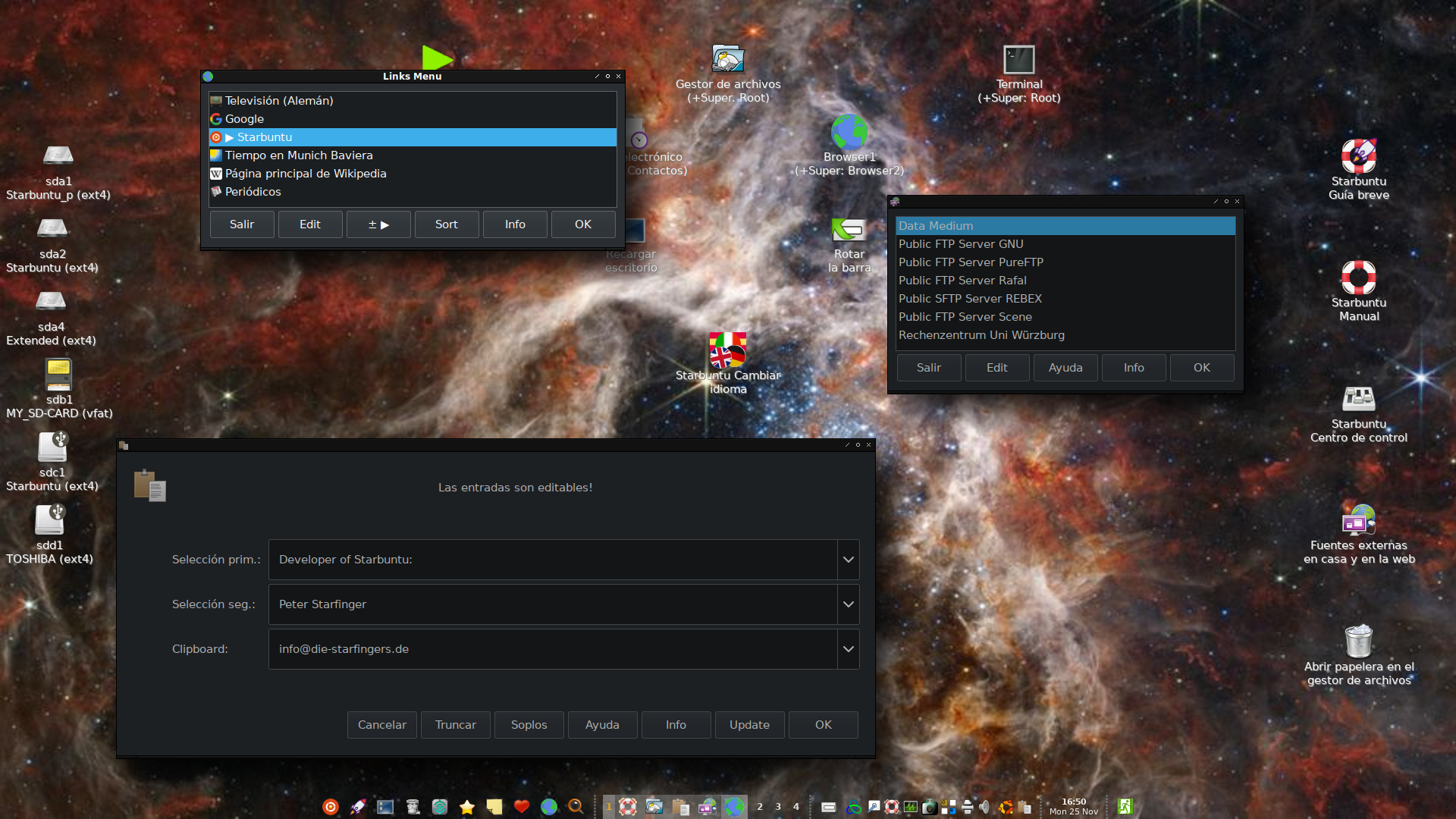This screenshot has height=819, width=1456.
Task: Select Public FTP Server GNU entry
Action: [x=1065, y=244]
